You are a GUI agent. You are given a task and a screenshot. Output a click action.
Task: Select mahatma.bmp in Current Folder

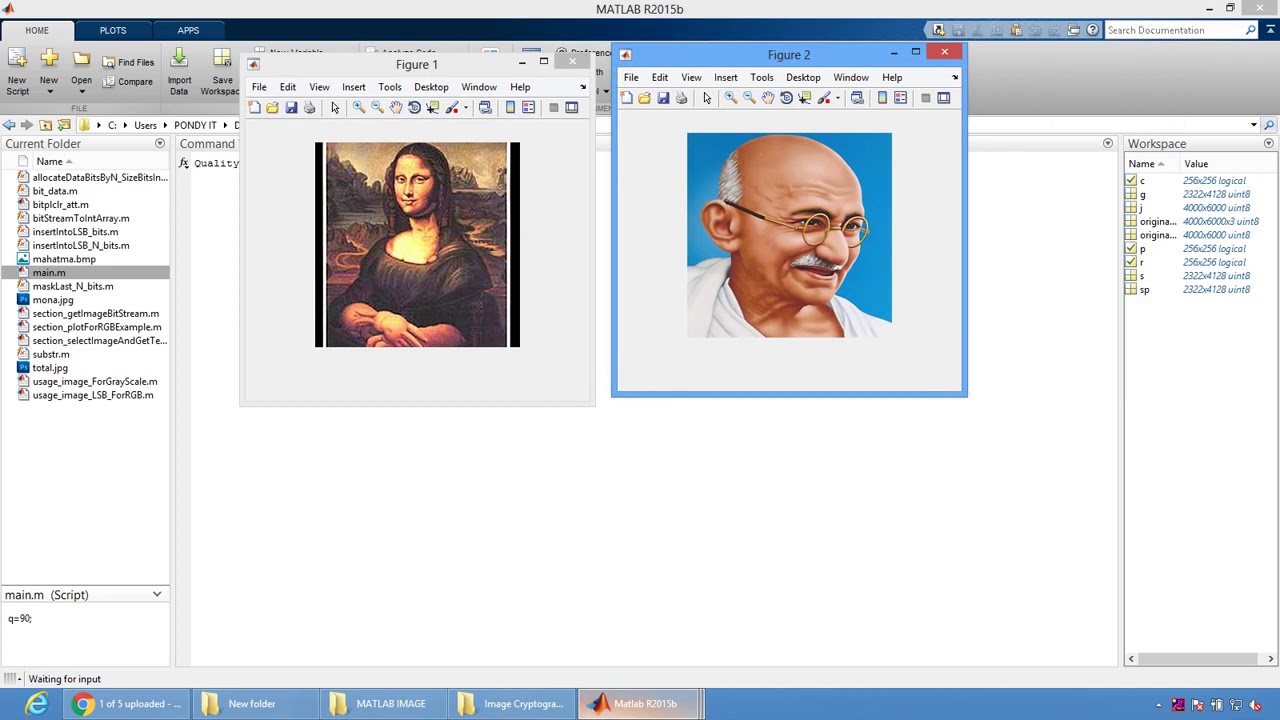(64, 259)
